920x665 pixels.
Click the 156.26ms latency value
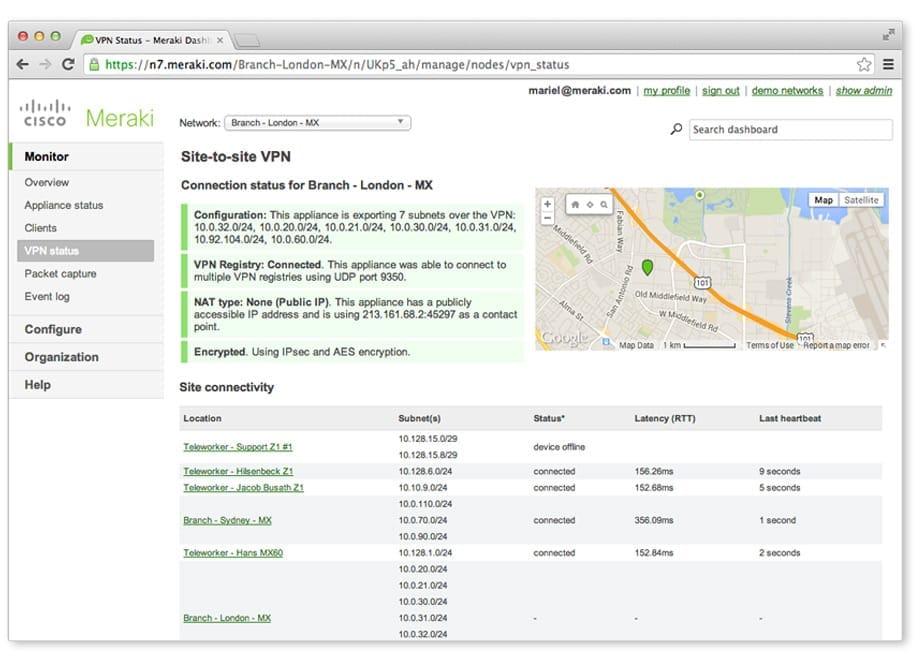654,471
